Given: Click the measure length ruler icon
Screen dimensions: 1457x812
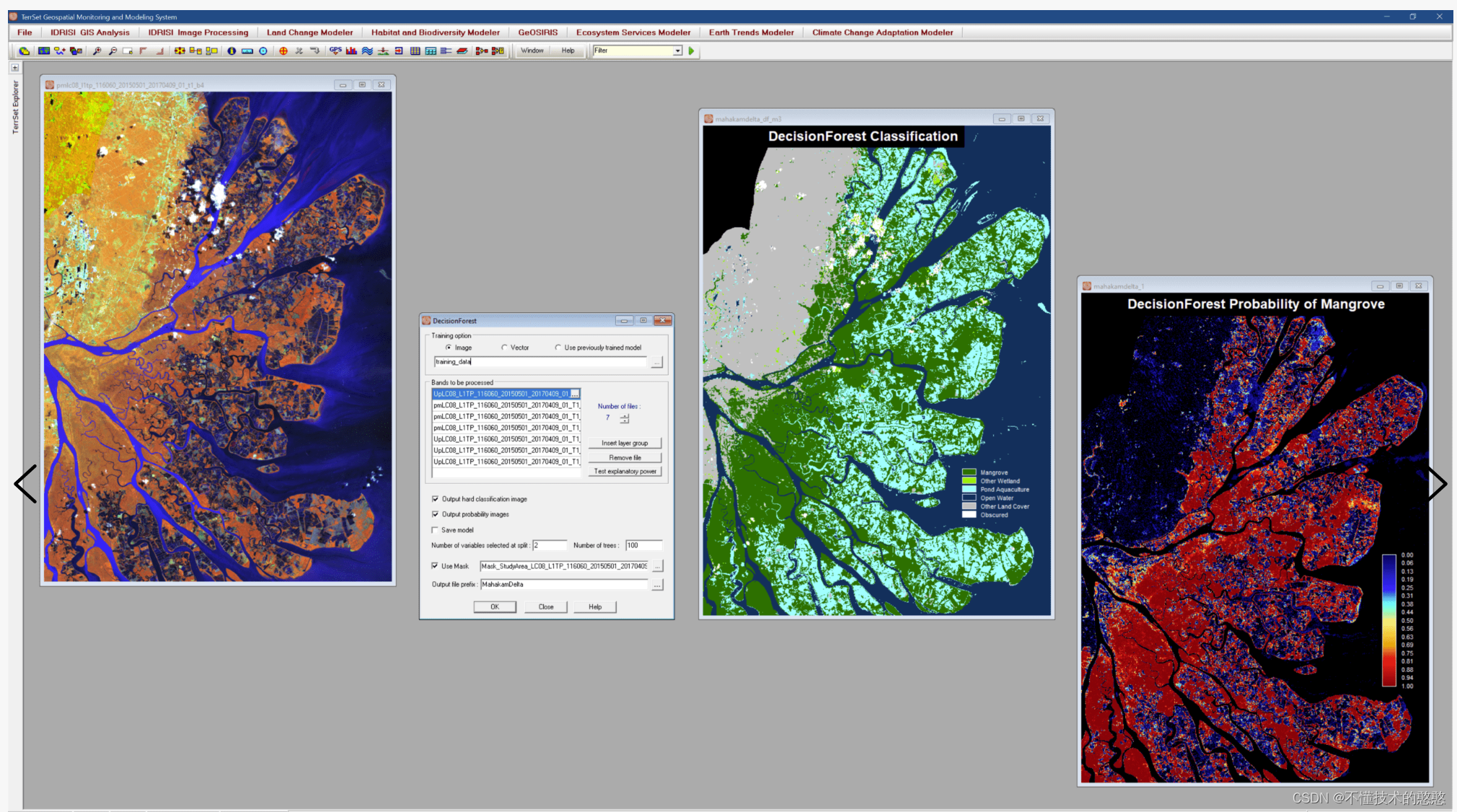Looking at the screenshot, I should pyautogui.click(x=247, y=51).
